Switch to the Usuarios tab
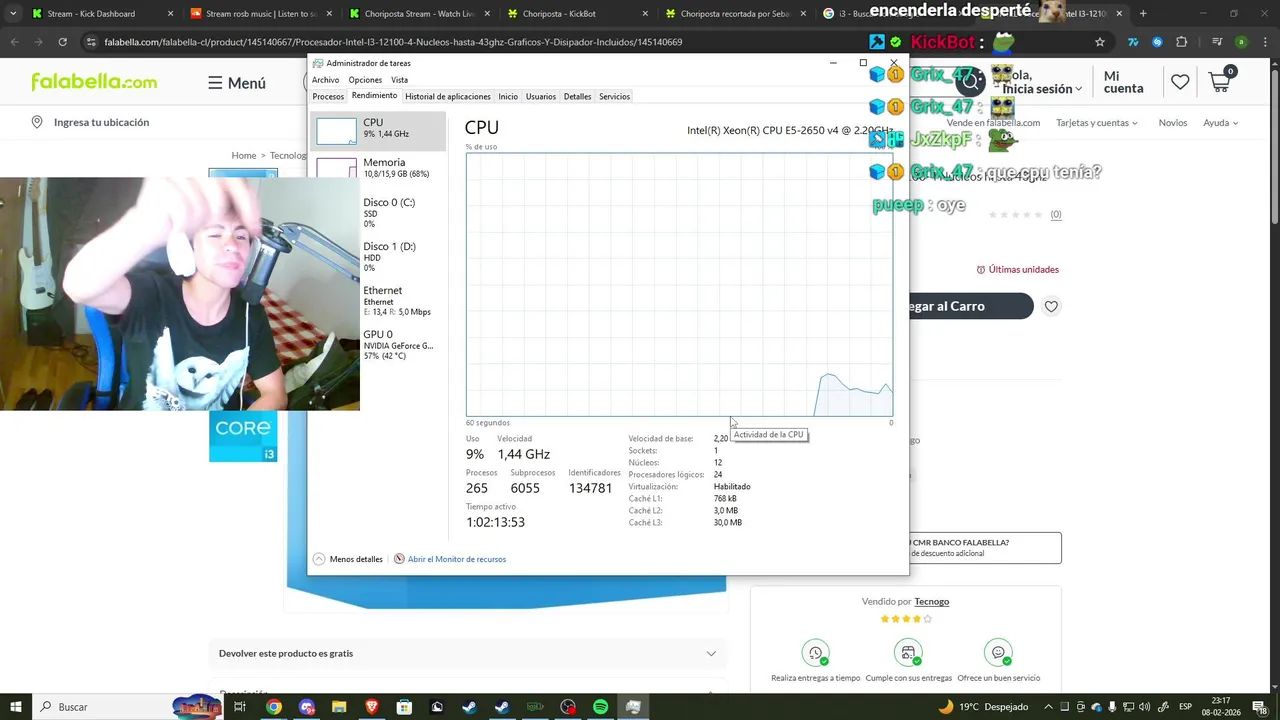1280x720 pixels. (541, 96)
